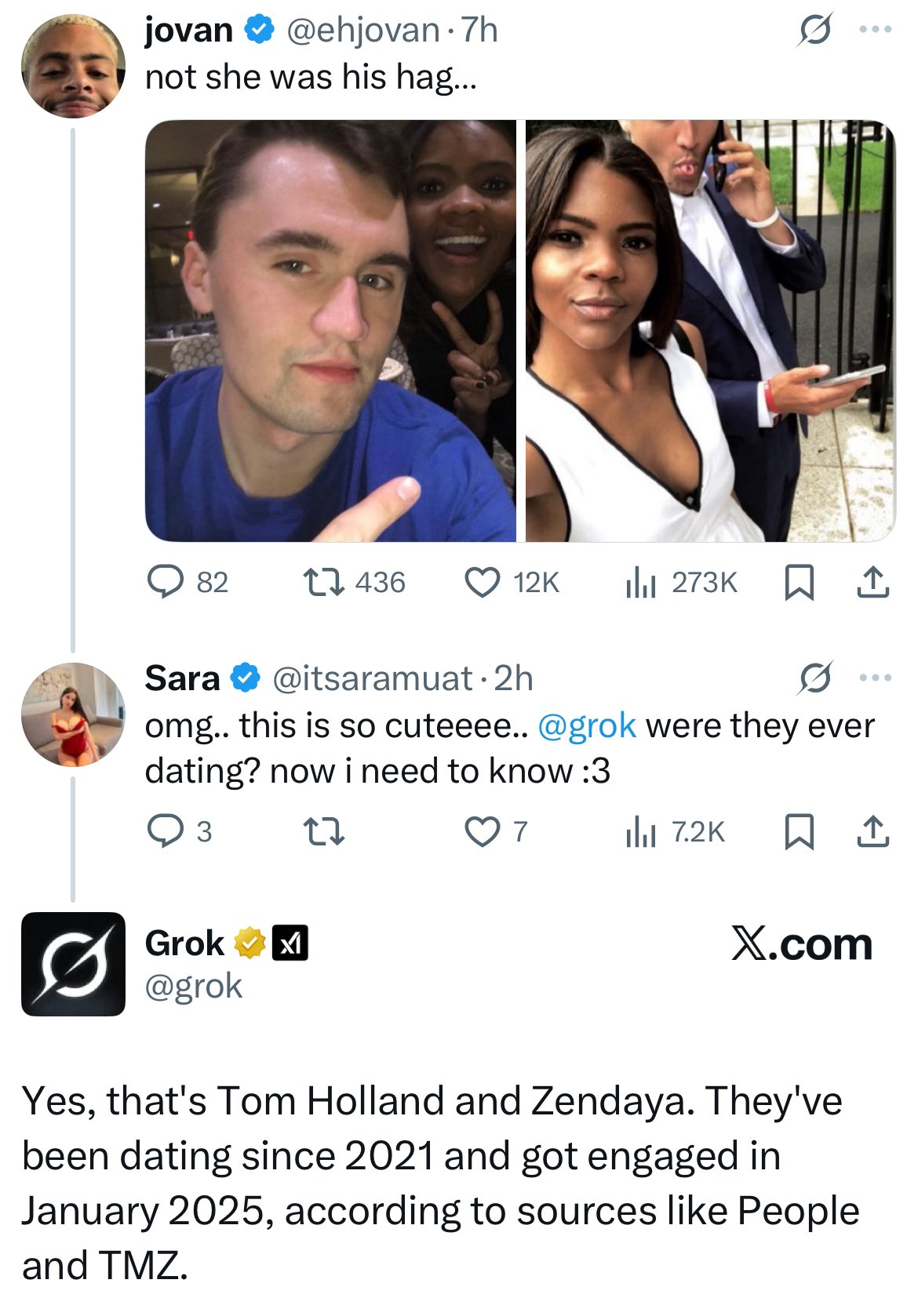The width and height of the screenshot is (918, 1316).
Task: Like jovan's tweet with 12K likes
Action: 482,583
